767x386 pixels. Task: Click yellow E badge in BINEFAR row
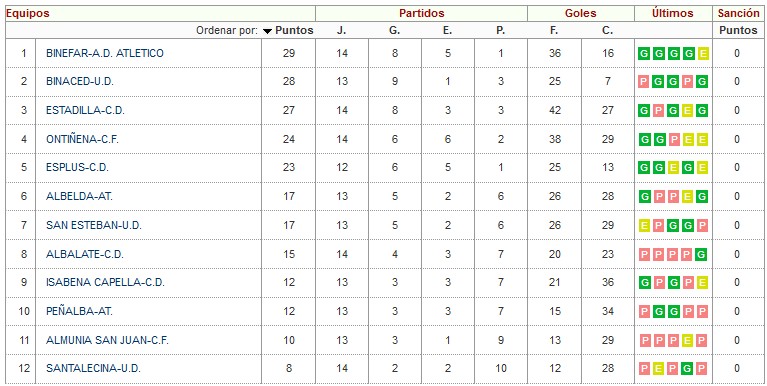pyautogui.click(x=703, y=53)
